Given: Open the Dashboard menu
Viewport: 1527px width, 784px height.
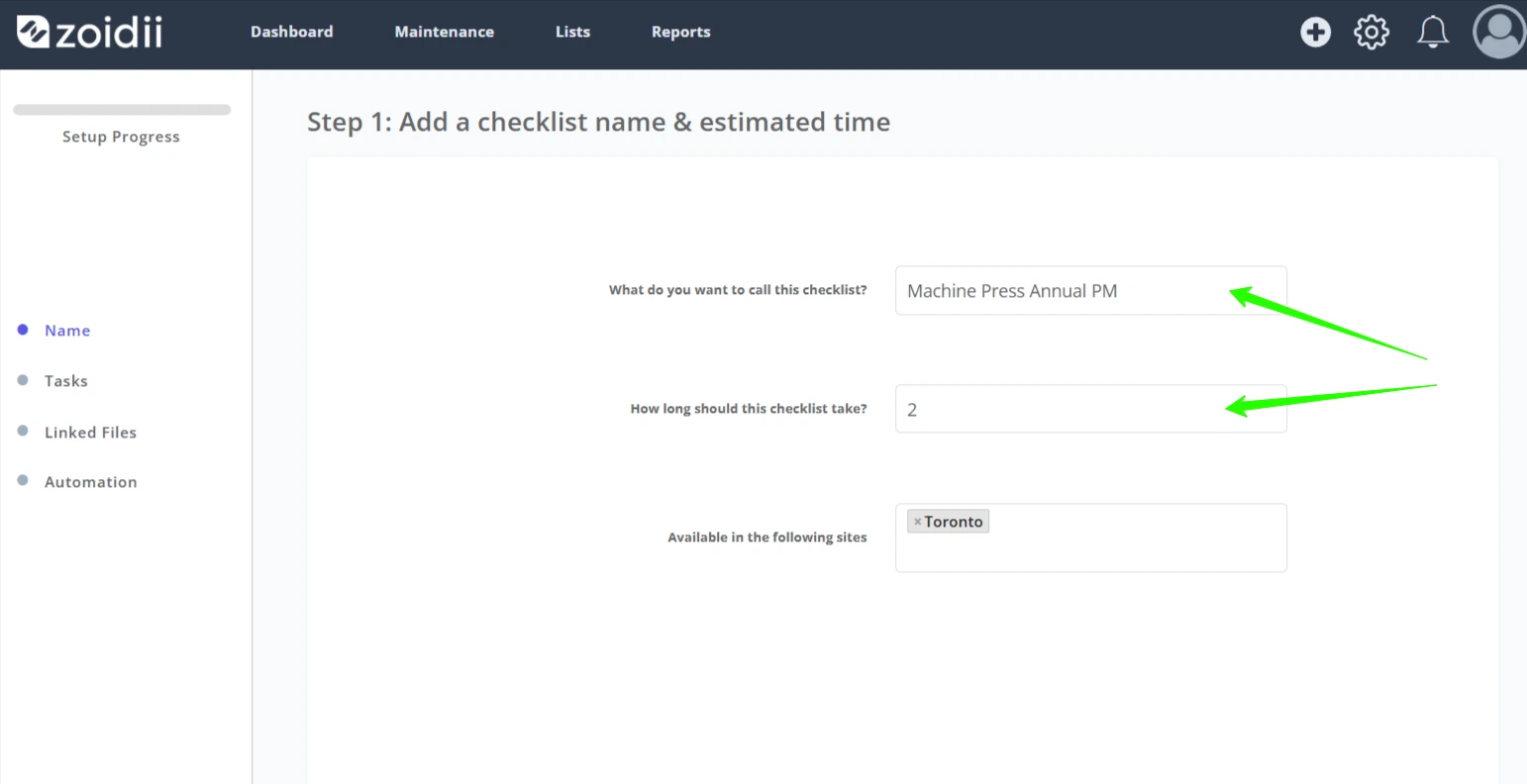Looking at the screenshot, I should [x=292, y=32].
